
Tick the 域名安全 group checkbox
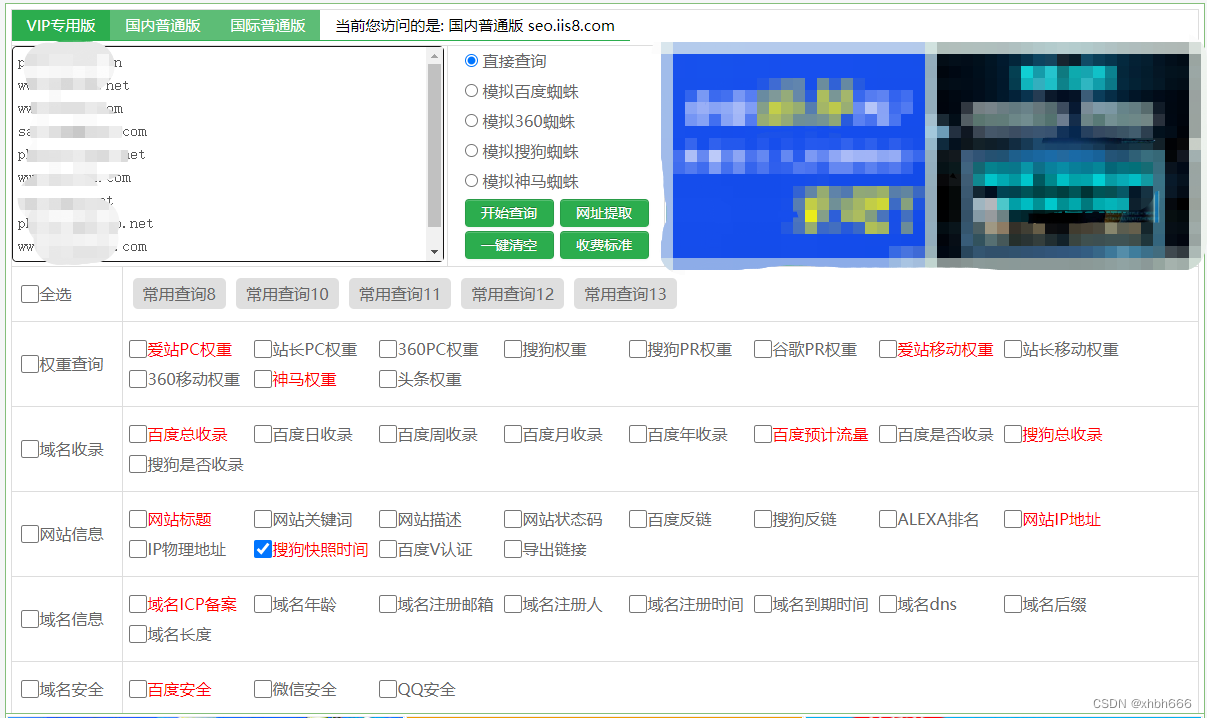pyautogui.click(x=30, y=689)
